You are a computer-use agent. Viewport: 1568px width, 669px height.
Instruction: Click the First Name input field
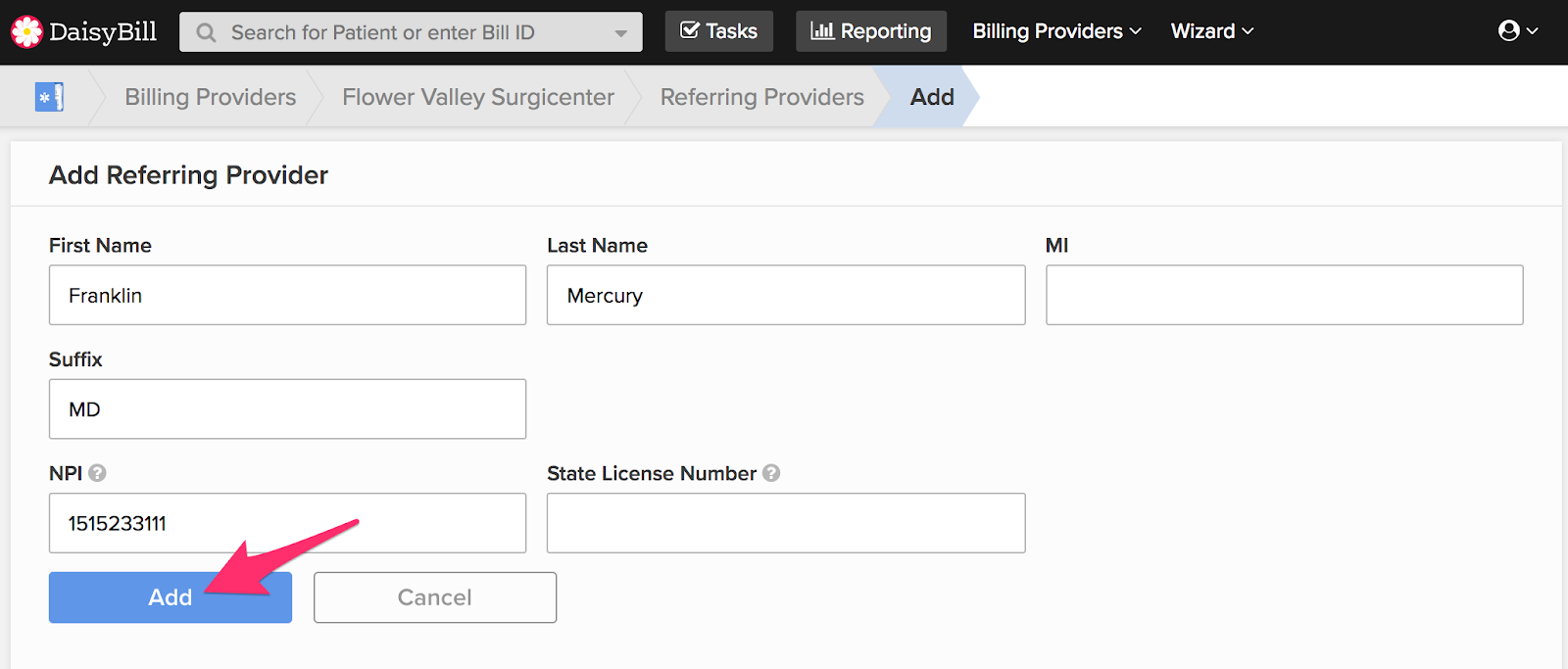[287, 295]
